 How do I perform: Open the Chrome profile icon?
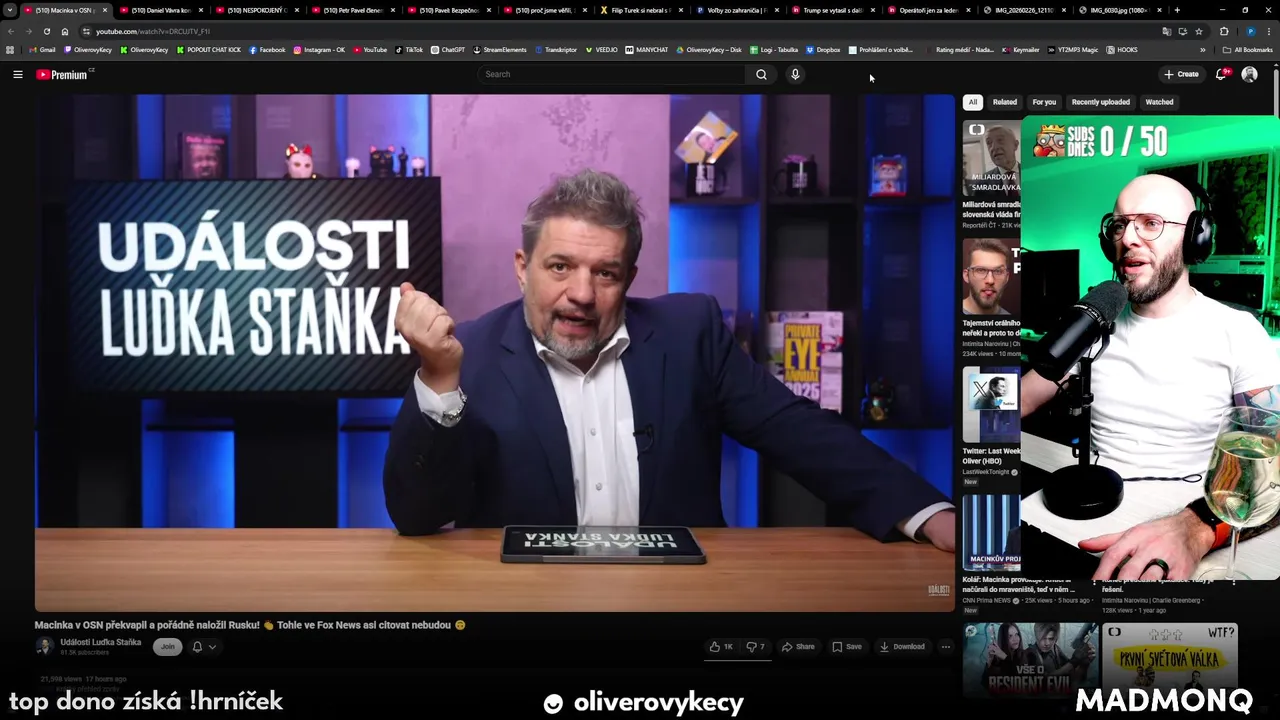click(x=1250, y=31)
